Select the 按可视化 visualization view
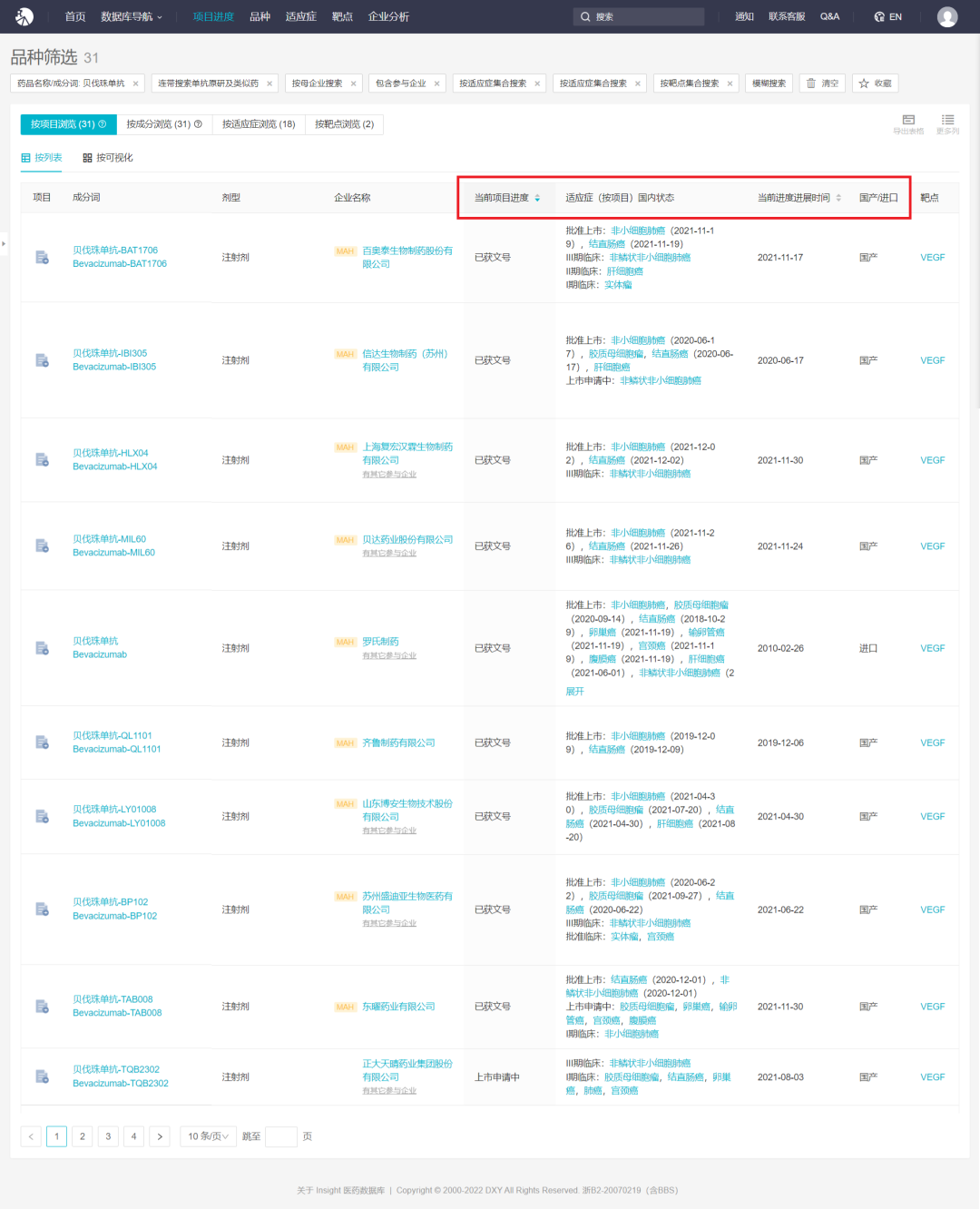This screenshot has width=980, height=1209. coord(108,158)
